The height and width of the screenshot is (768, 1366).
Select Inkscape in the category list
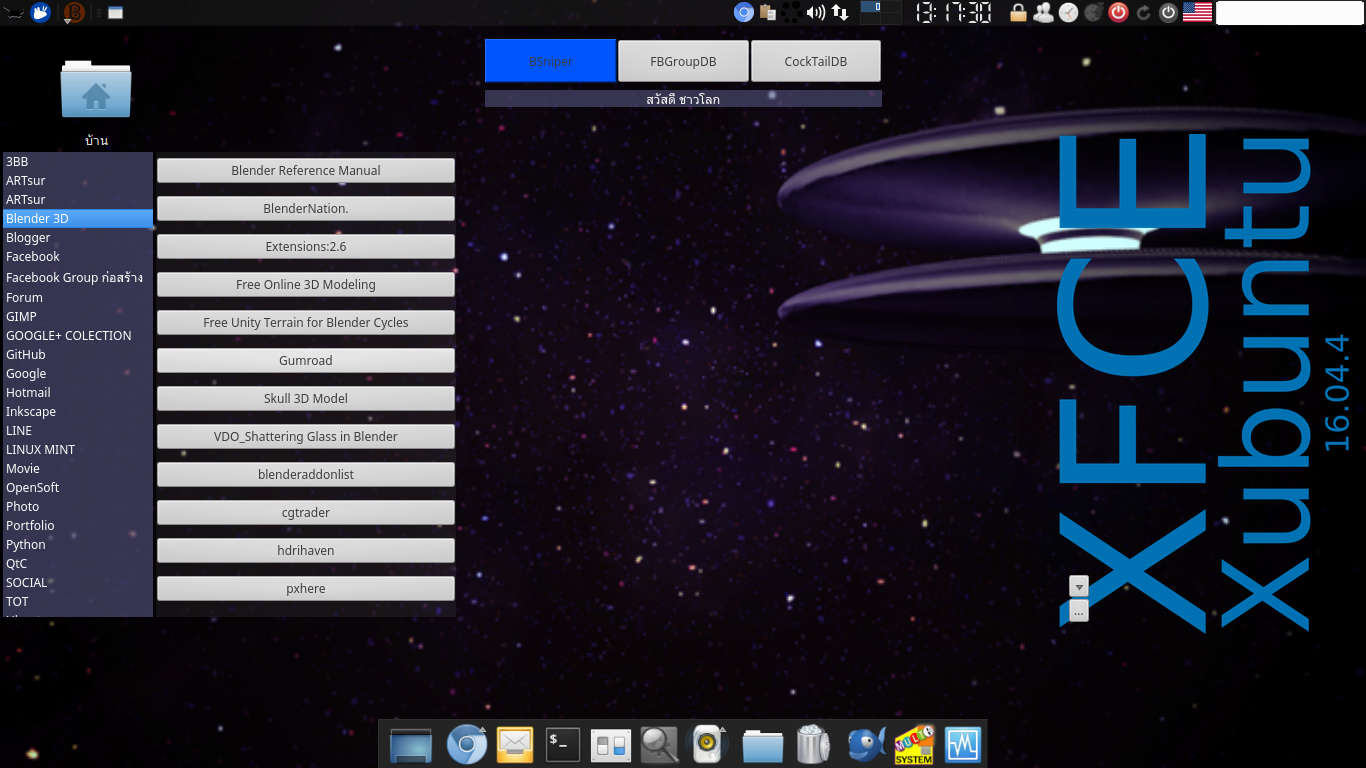click(x=78, y=411)
